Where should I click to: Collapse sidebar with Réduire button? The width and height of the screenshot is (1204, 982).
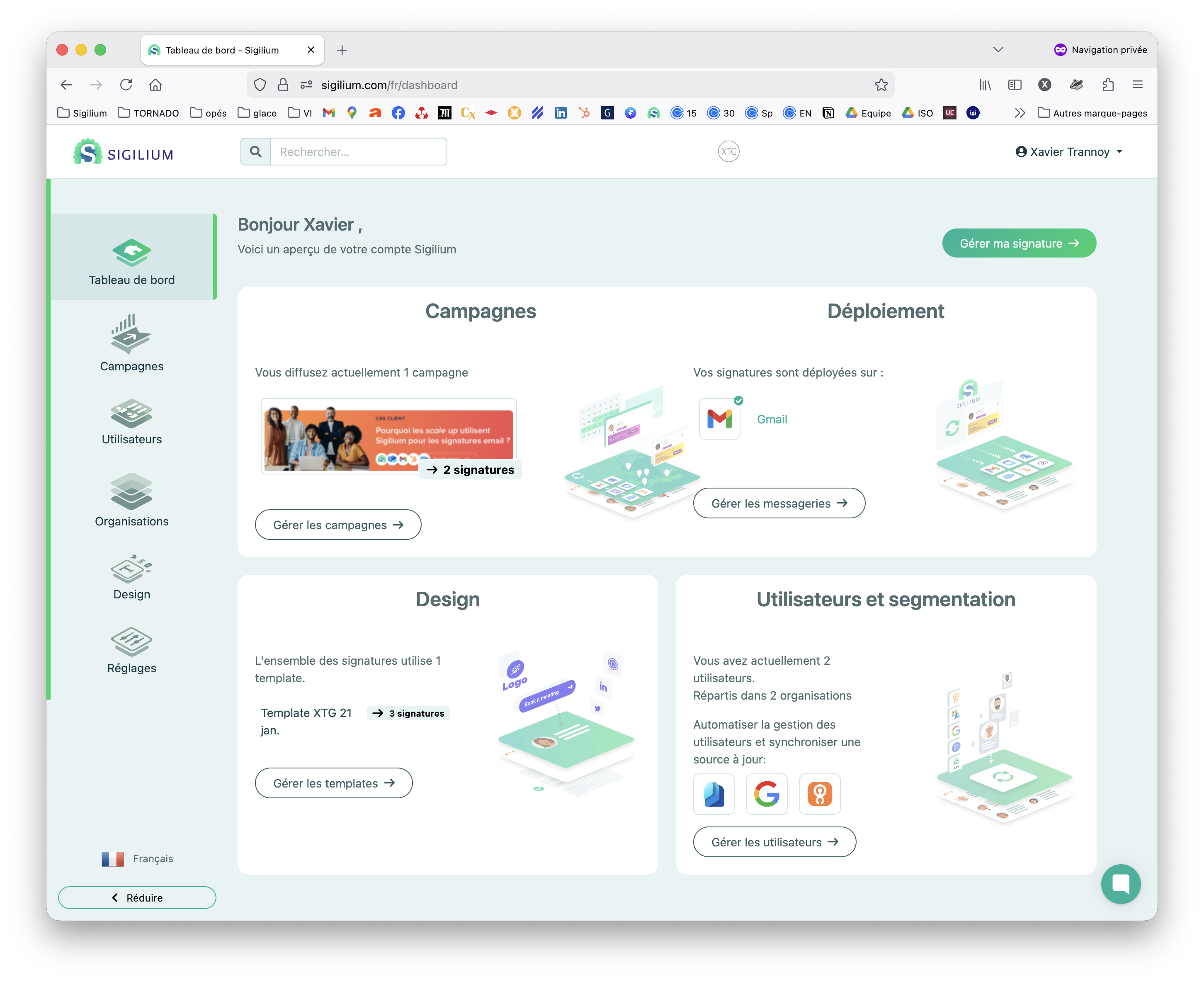137,898
